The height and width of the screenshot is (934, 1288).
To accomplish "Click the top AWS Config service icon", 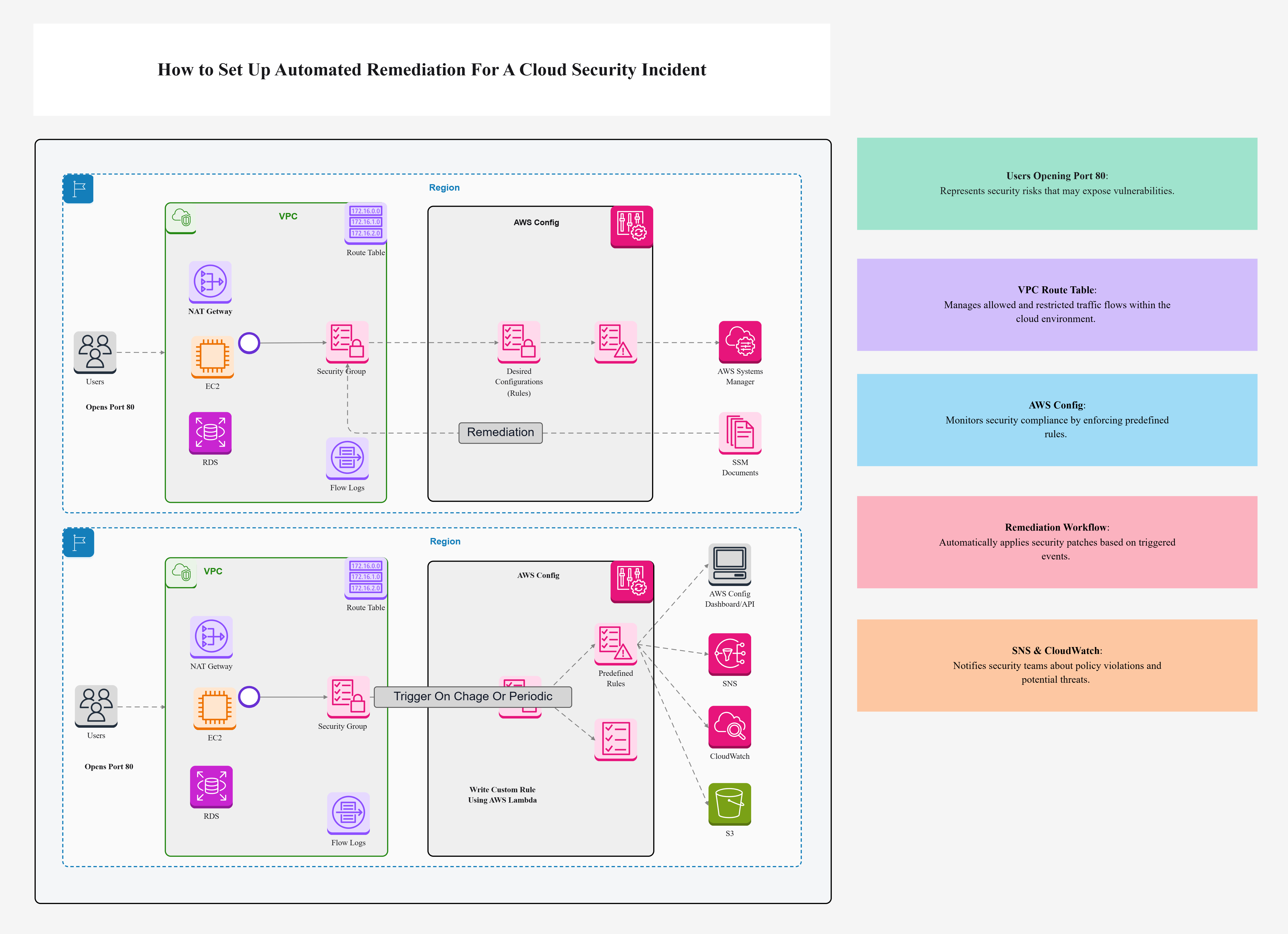I will (x=632, y=227).
